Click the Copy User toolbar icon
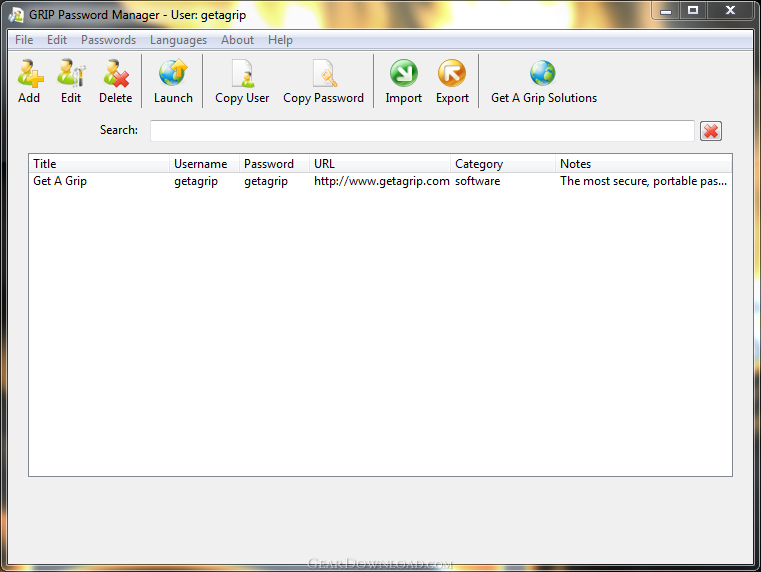 pyautogui.click(x=242, y=73)
